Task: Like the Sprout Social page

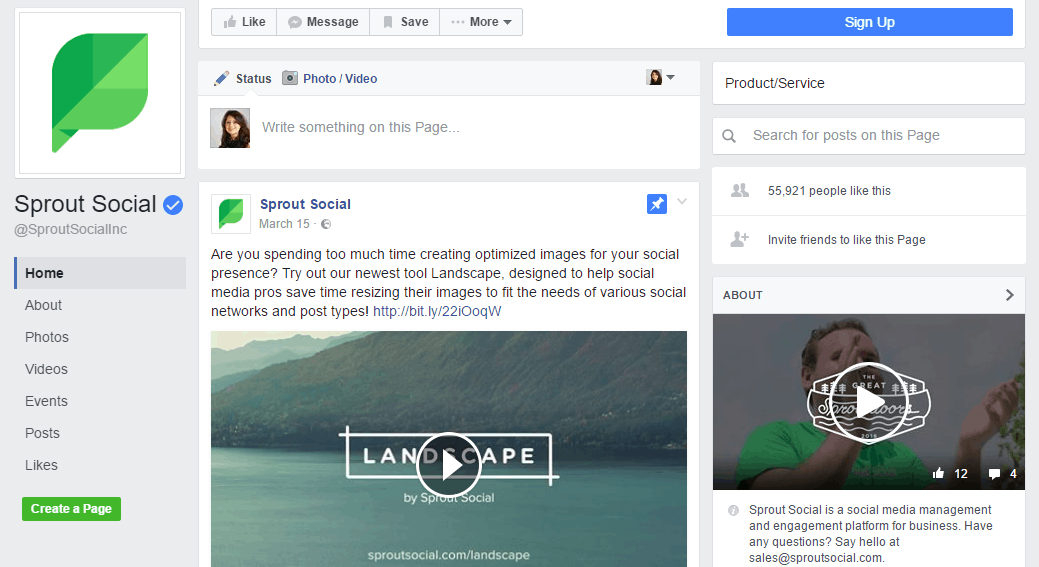Action: [x=244, y=22]
